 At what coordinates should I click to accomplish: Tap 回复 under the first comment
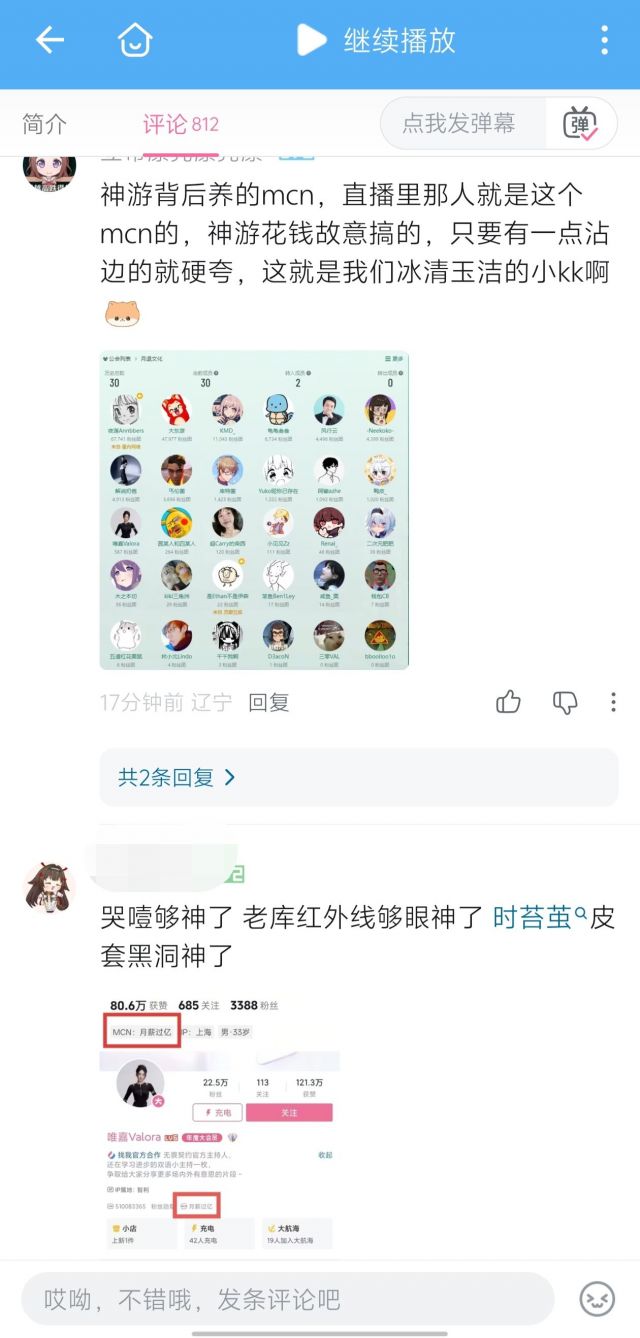[269, 702]
